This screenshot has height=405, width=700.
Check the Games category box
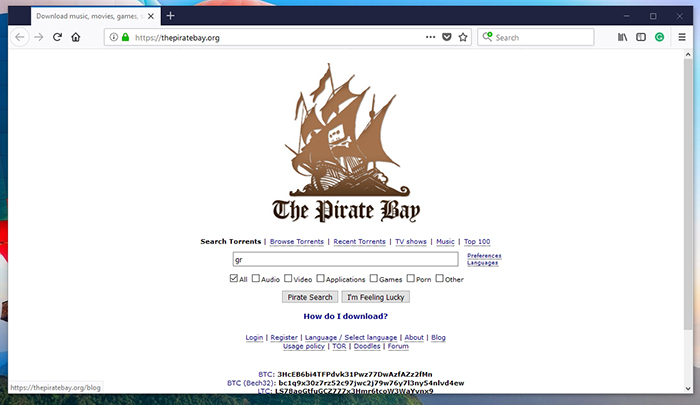pos(374,278)
